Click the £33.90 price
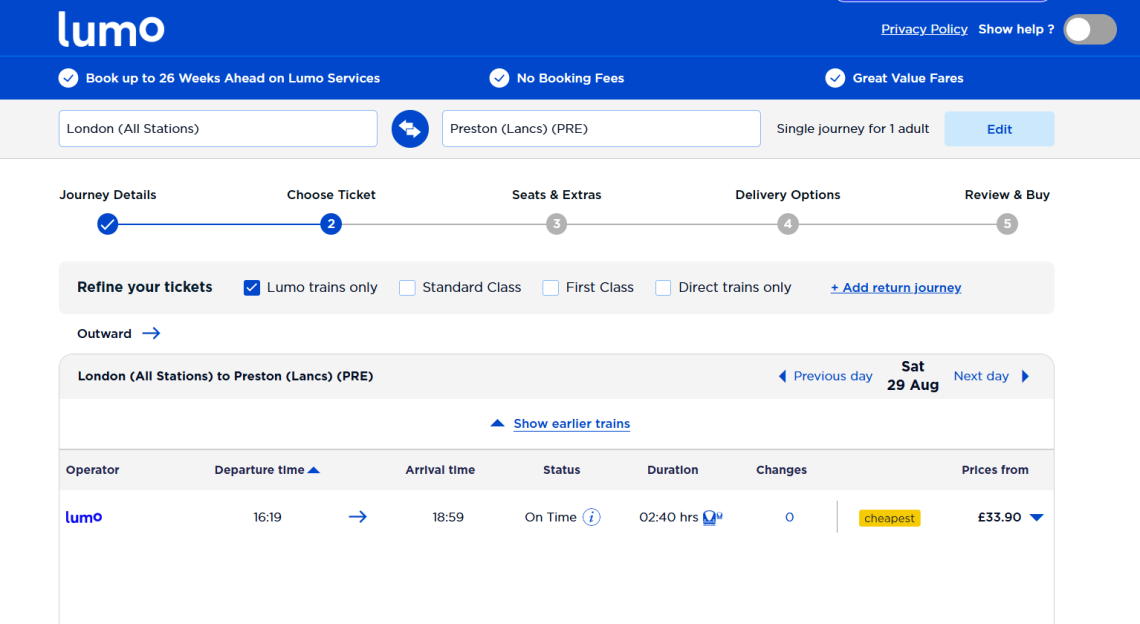This screenshot has width=1140, height=624. (999, 517)
